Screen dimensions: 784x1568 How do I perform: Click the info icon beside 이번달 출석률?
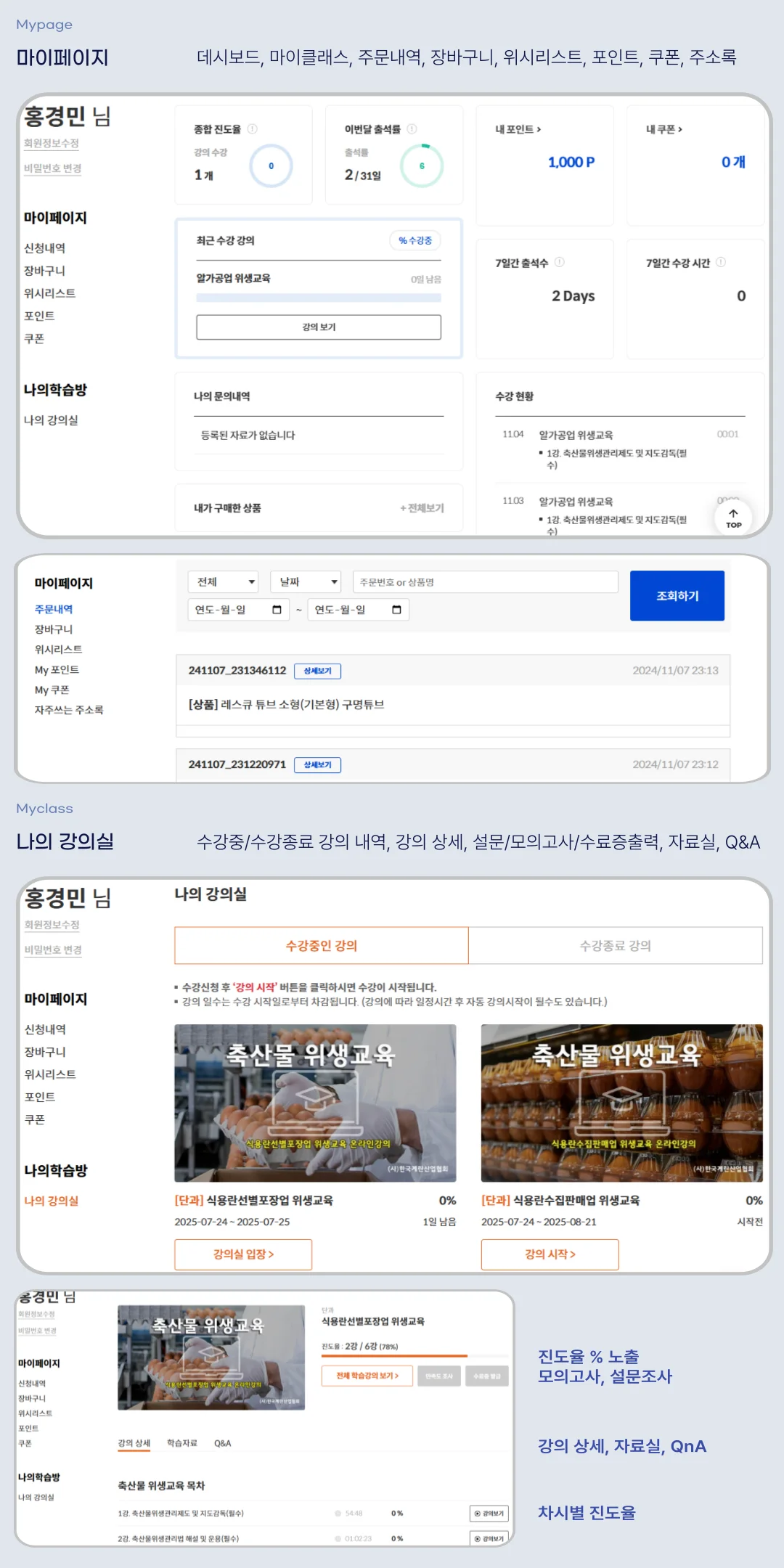point(412,129)
